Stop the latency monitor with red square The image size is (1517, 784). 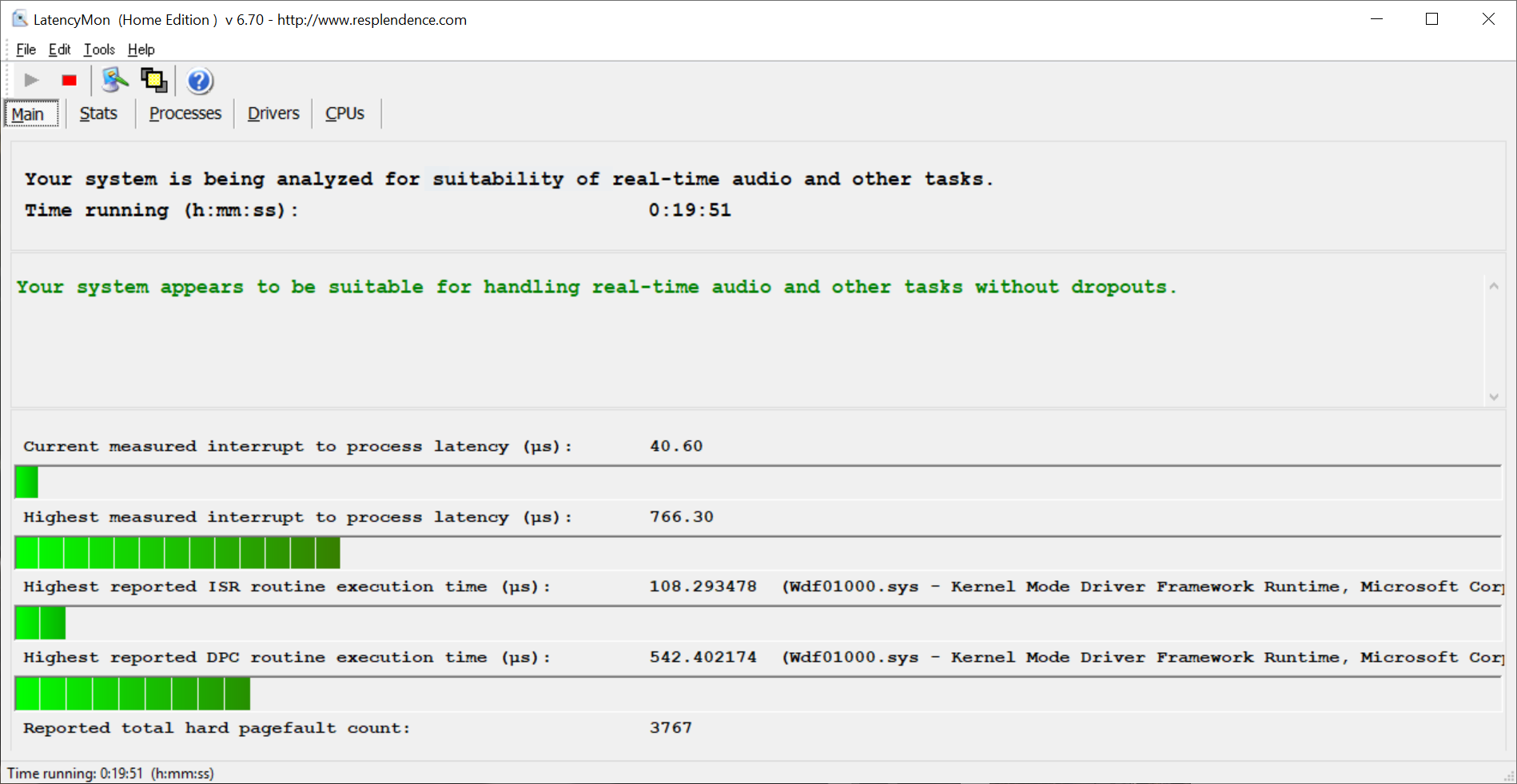point(70,80)
